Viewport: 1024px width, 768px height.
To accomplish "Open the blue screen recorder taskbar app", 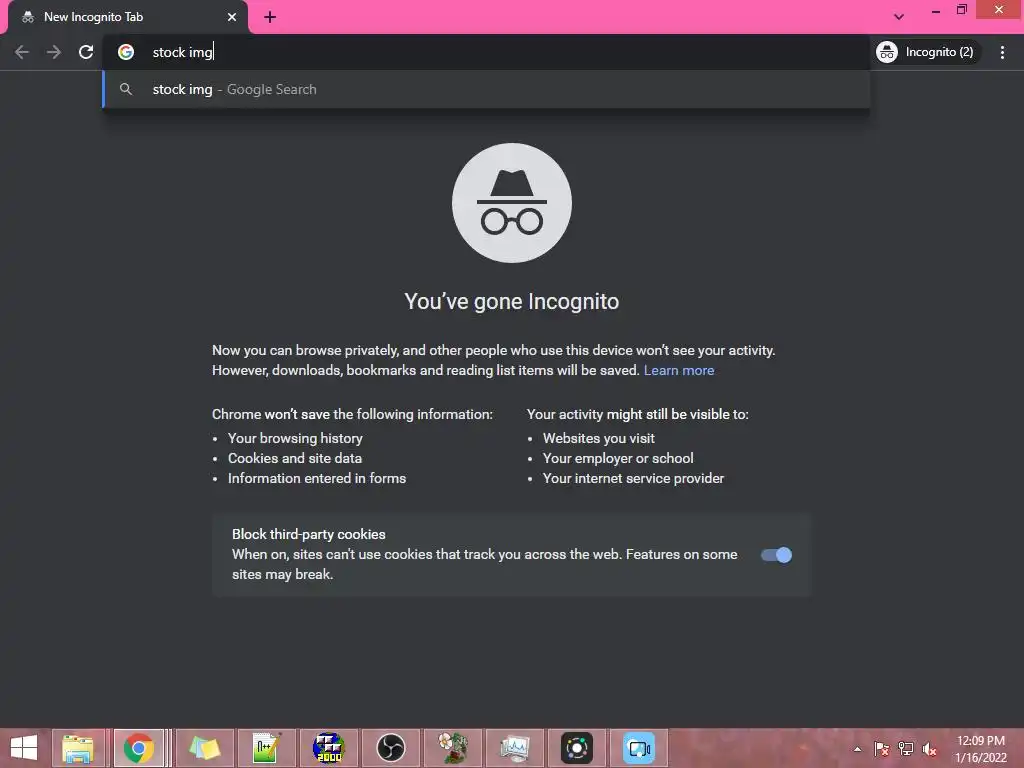I will (x=639, y=748).
